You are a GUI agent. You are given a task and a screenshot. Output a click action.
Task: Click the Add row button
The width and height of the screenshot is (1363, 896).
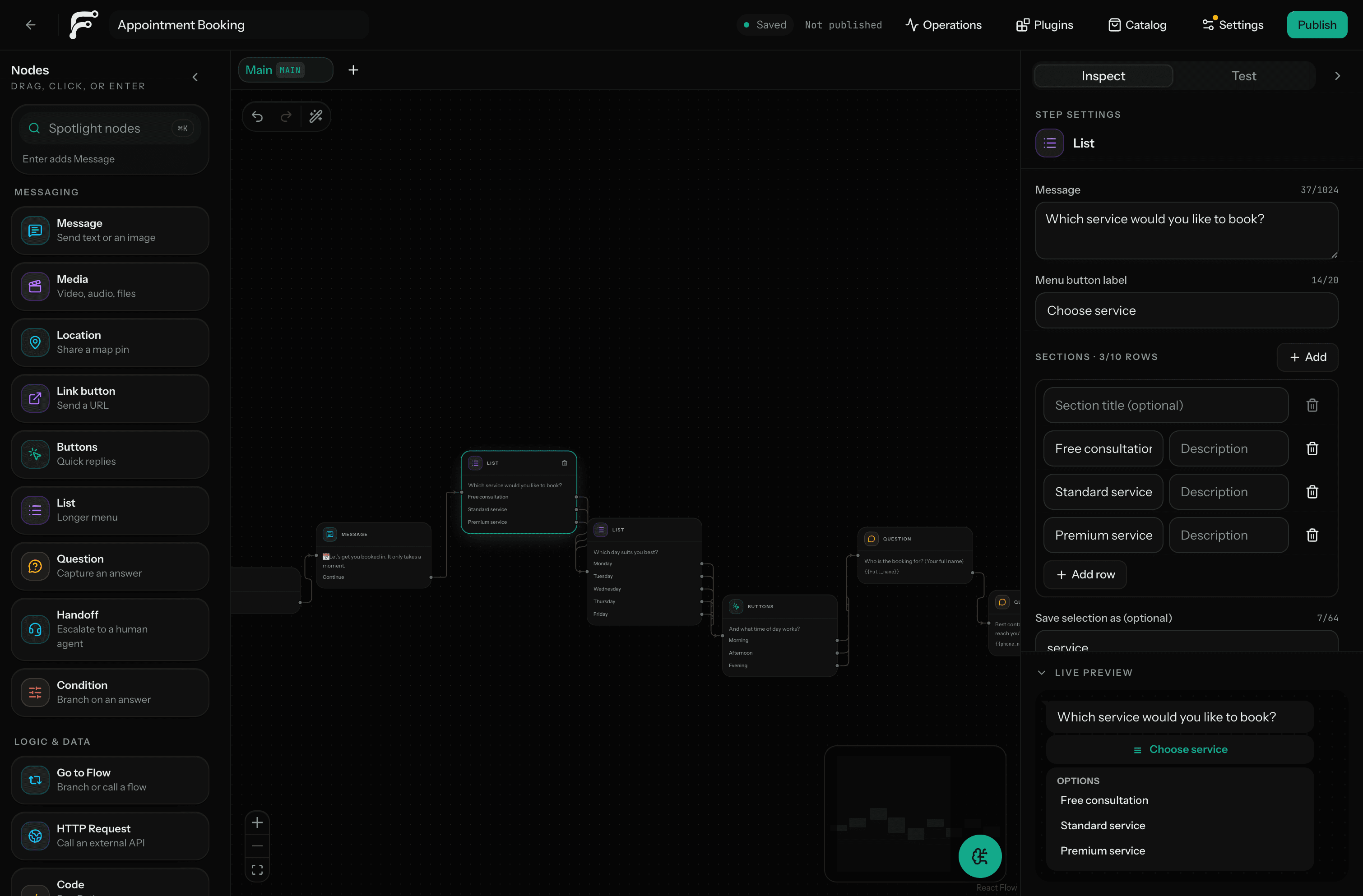pyautogui.click(x=1085, y=574)
